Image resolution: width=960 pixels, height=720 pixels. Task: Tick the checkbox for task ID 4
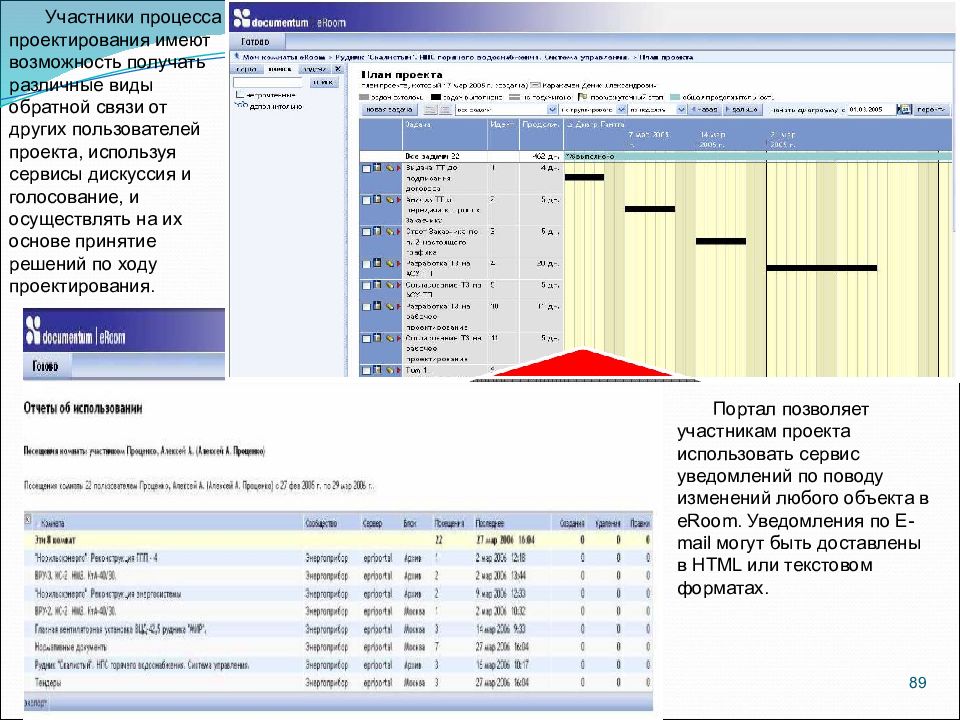click(x=366, y=264)
